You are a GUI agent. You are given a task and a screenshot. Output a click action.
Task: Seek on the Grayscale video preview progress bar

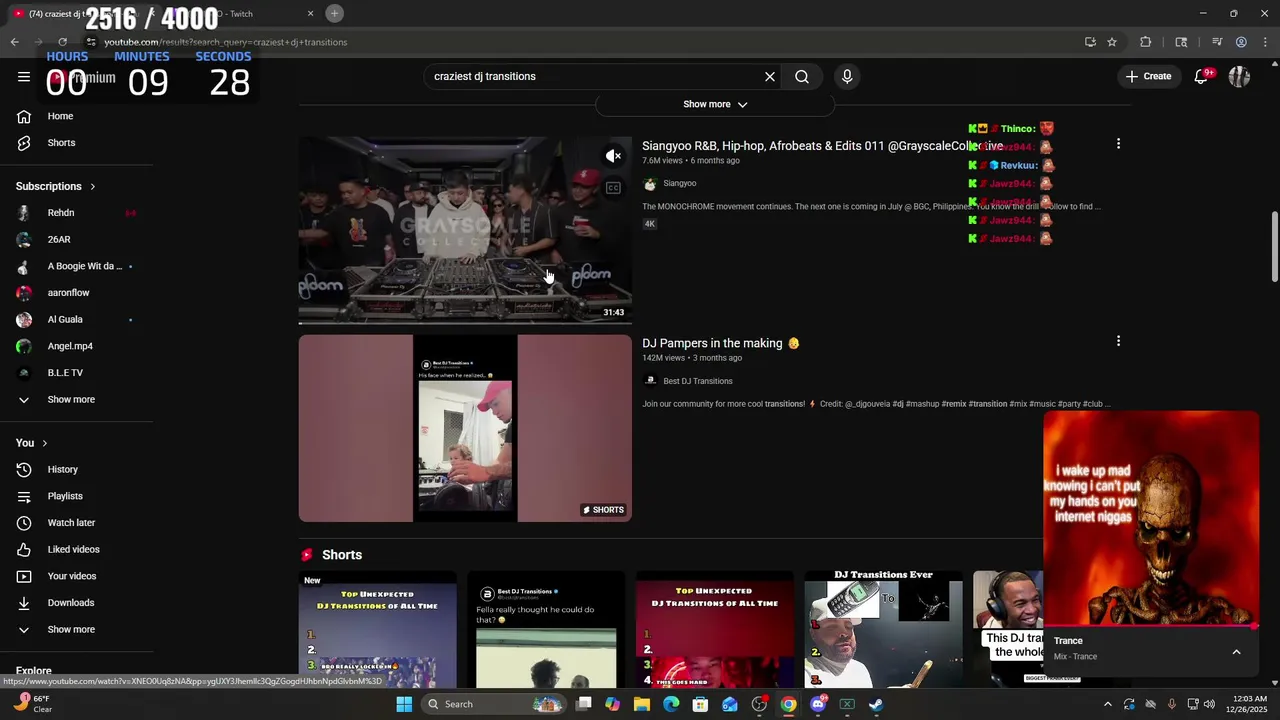(x=465, y=323)
